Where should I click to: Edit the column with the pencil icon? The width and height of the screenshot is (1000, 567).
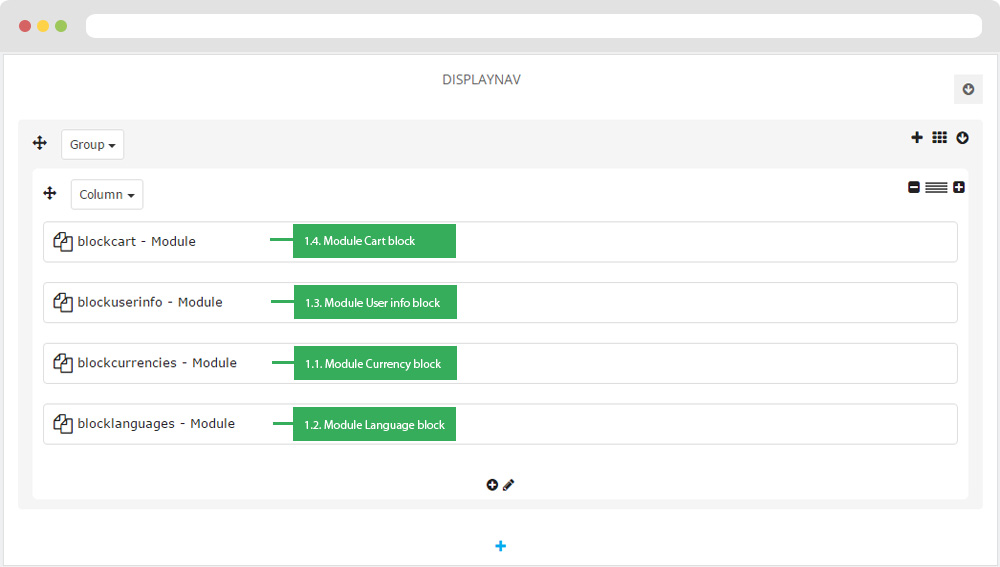pyautogui.click(x=508, y=485)
